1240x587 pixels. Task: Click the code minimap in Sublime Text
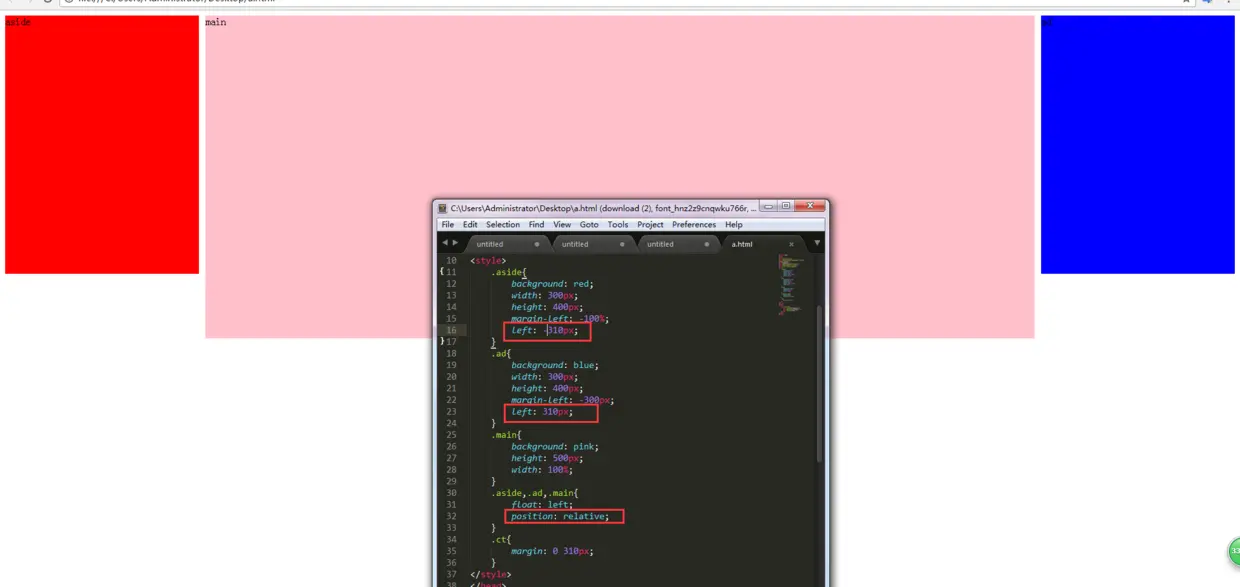(x=791, y=285)
